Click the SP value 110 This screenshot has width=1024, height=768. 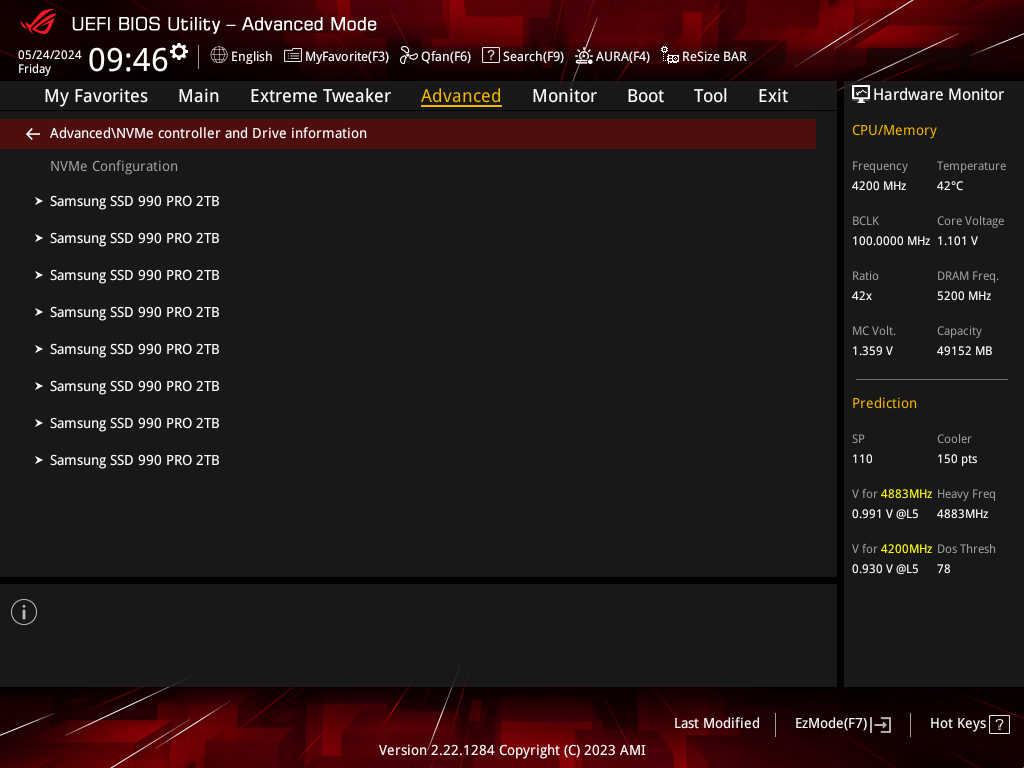[862, 459]
